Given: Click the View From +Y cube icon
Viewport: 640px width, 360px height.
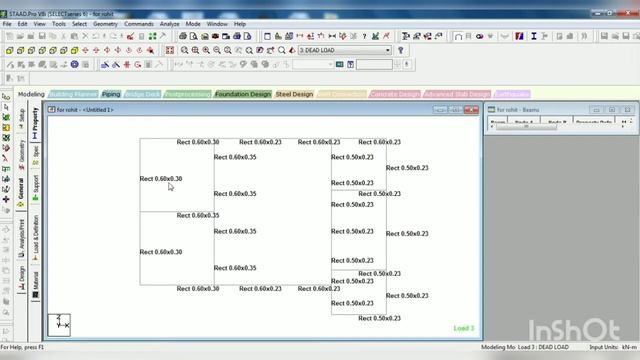Looking at the screenshot, I should (x=53, y=51).
